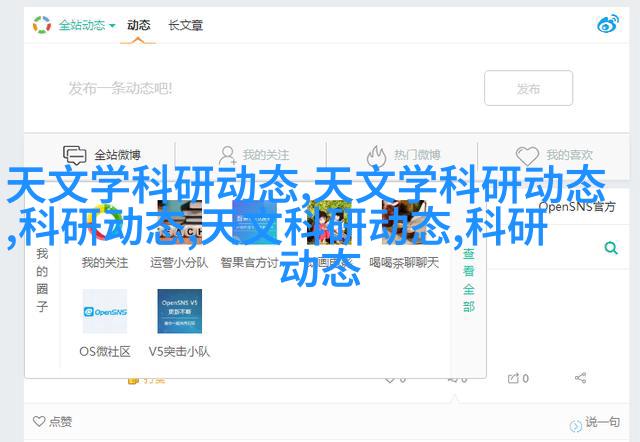Select the 全站微博 chat icon
Viewport: 640px width, 442px height.
75,156
